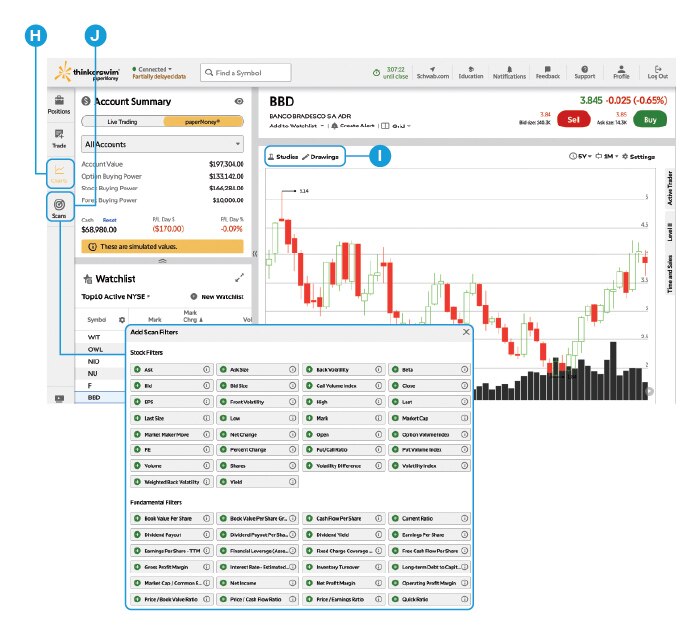Click plus icon for Dividend Yield filter

point(309,535)
